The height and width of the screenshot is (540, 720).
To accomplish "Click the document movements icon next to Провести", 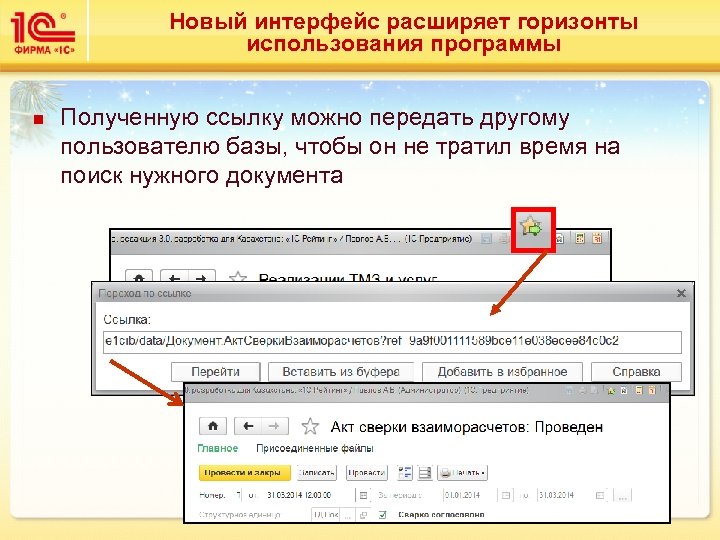I will click(x=405, y=472).
